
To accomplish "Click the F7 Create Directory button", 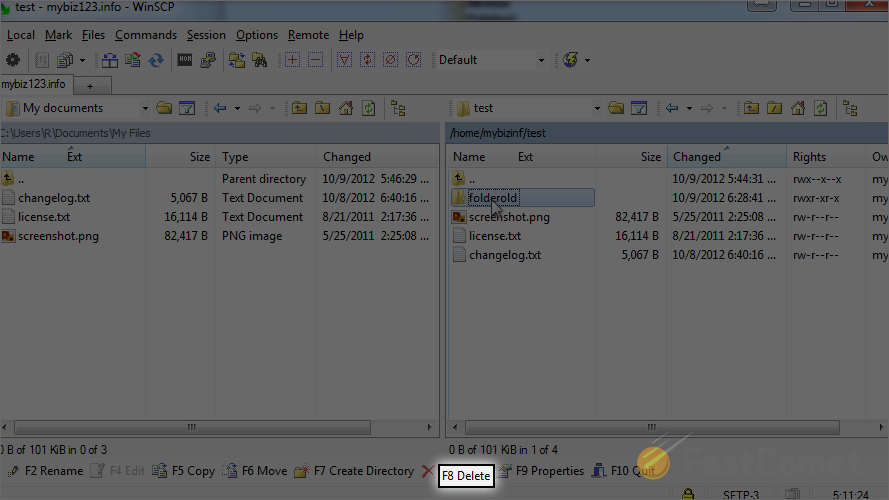I will pos(354,471).
